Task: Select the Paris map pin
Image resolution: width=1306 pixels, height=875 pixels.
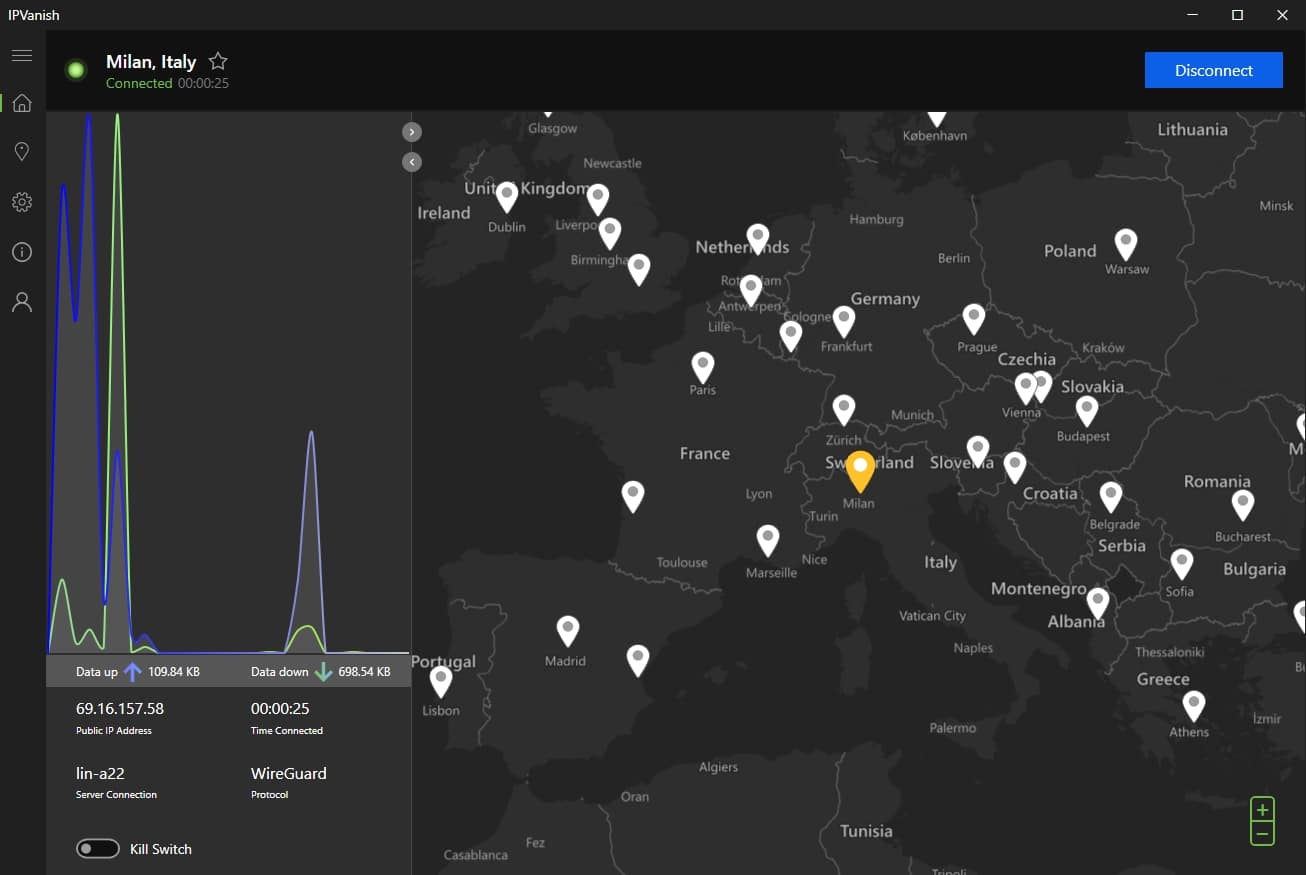Action: (703, 367)
